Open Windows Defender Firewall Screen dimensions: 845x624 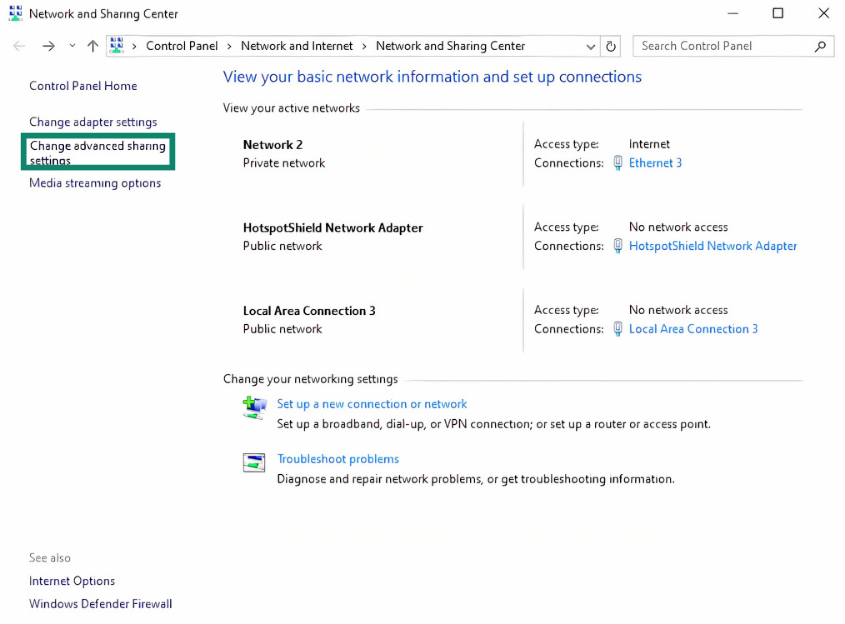[x=100, y=604]
